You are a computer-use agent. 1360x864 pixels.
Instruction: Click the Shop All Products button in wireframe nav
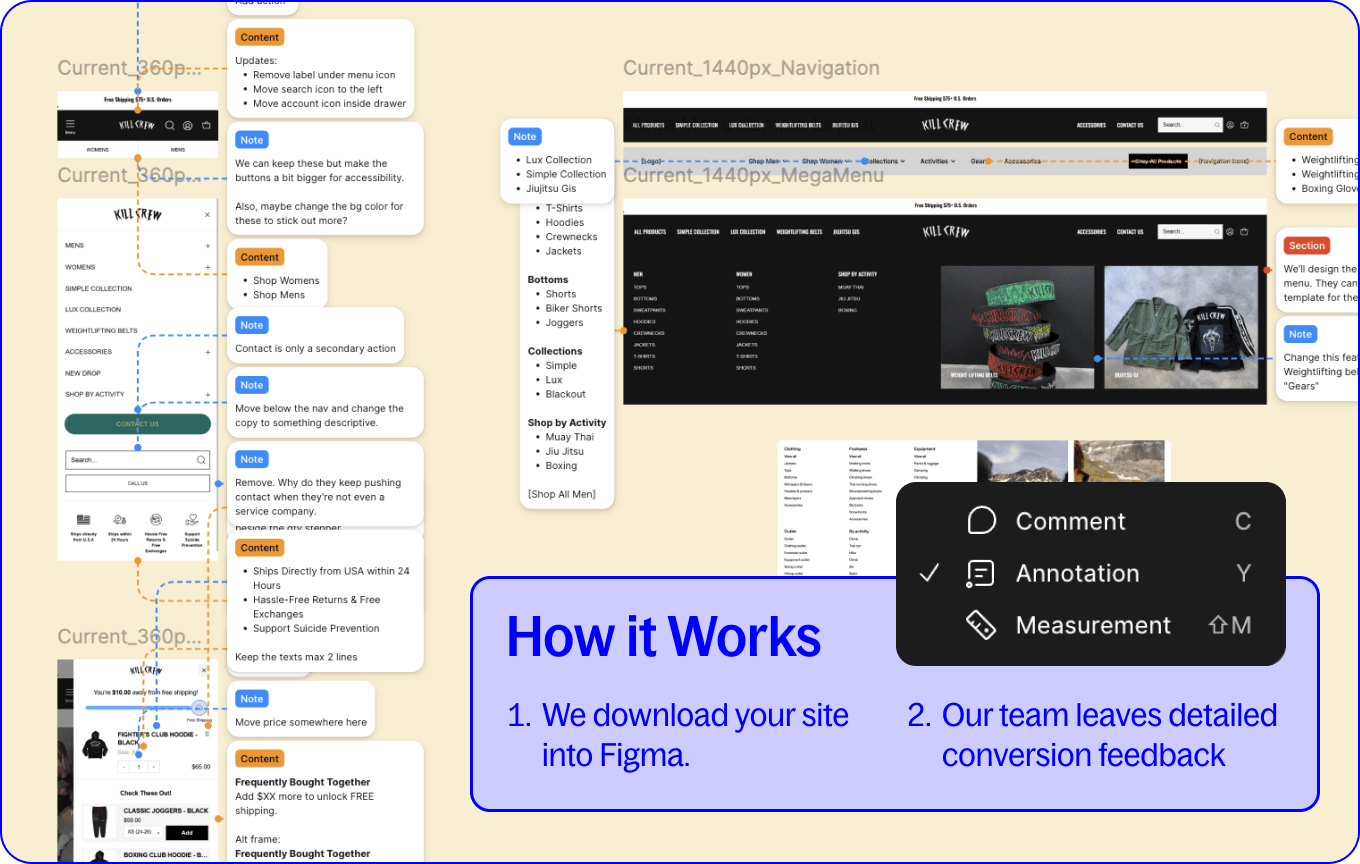coord(1158,161)
